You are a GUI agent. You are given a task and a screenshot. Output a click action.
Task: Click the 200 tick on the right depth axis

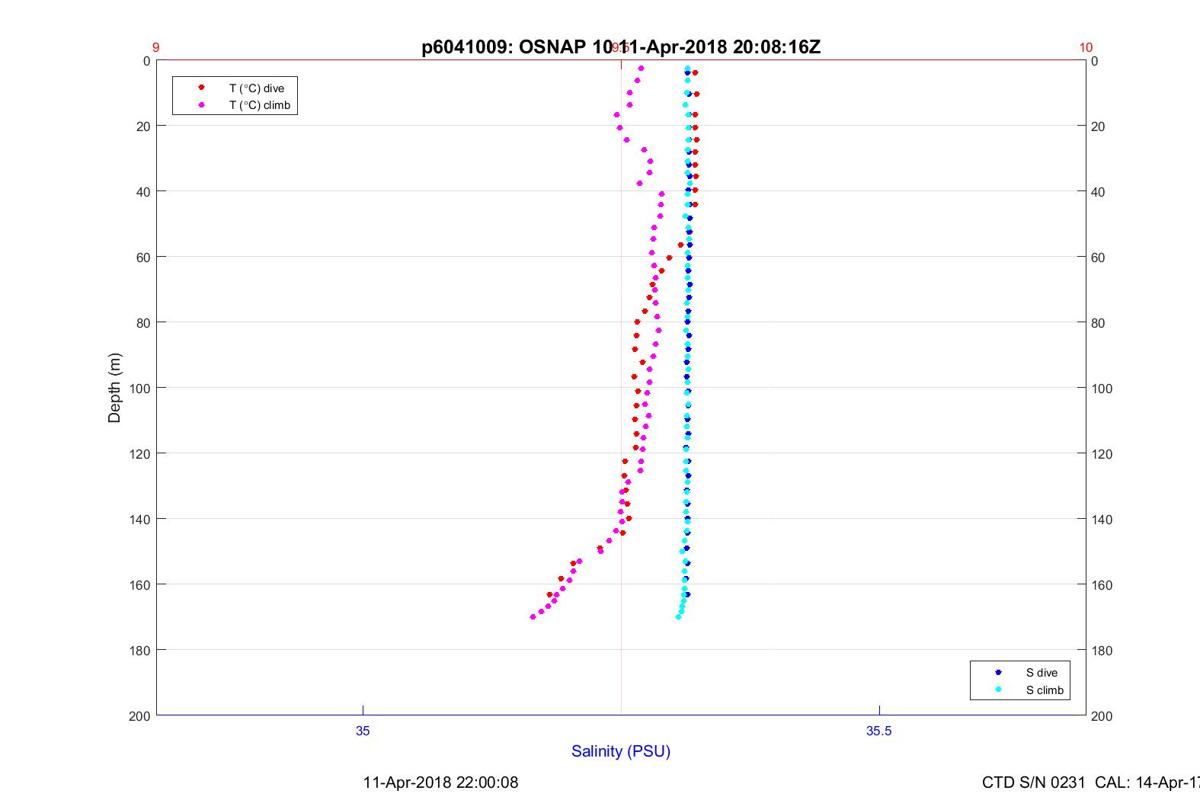(1104, 716)
